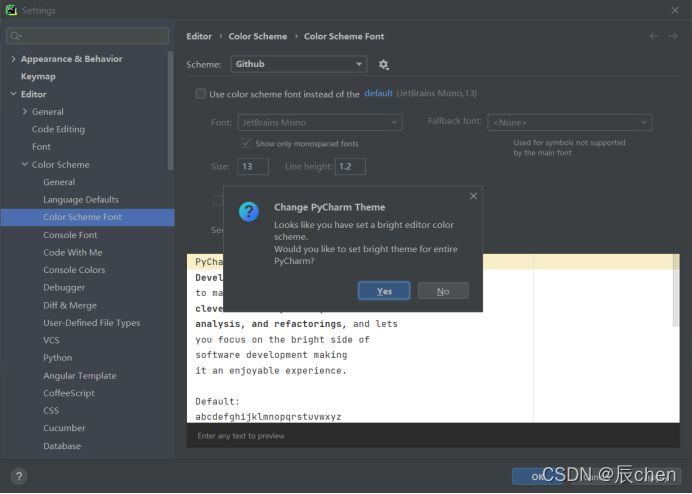This screenshot has height=494, width=692.
Task: Click Editor in the breadcrumb
Action: click(x=199, y=36)
